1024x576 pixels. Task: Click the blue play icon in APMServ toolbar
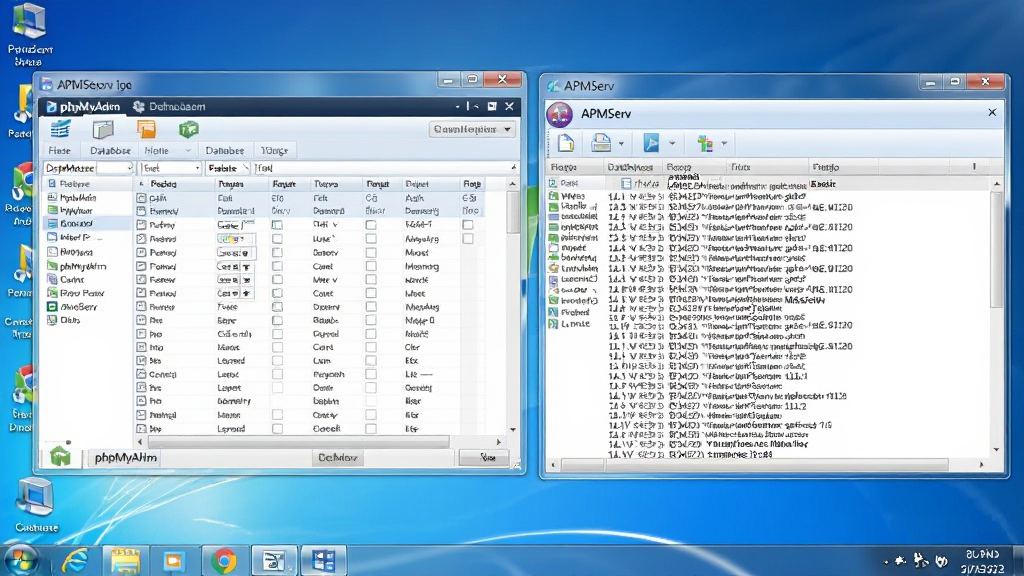(x=651, y=142)
